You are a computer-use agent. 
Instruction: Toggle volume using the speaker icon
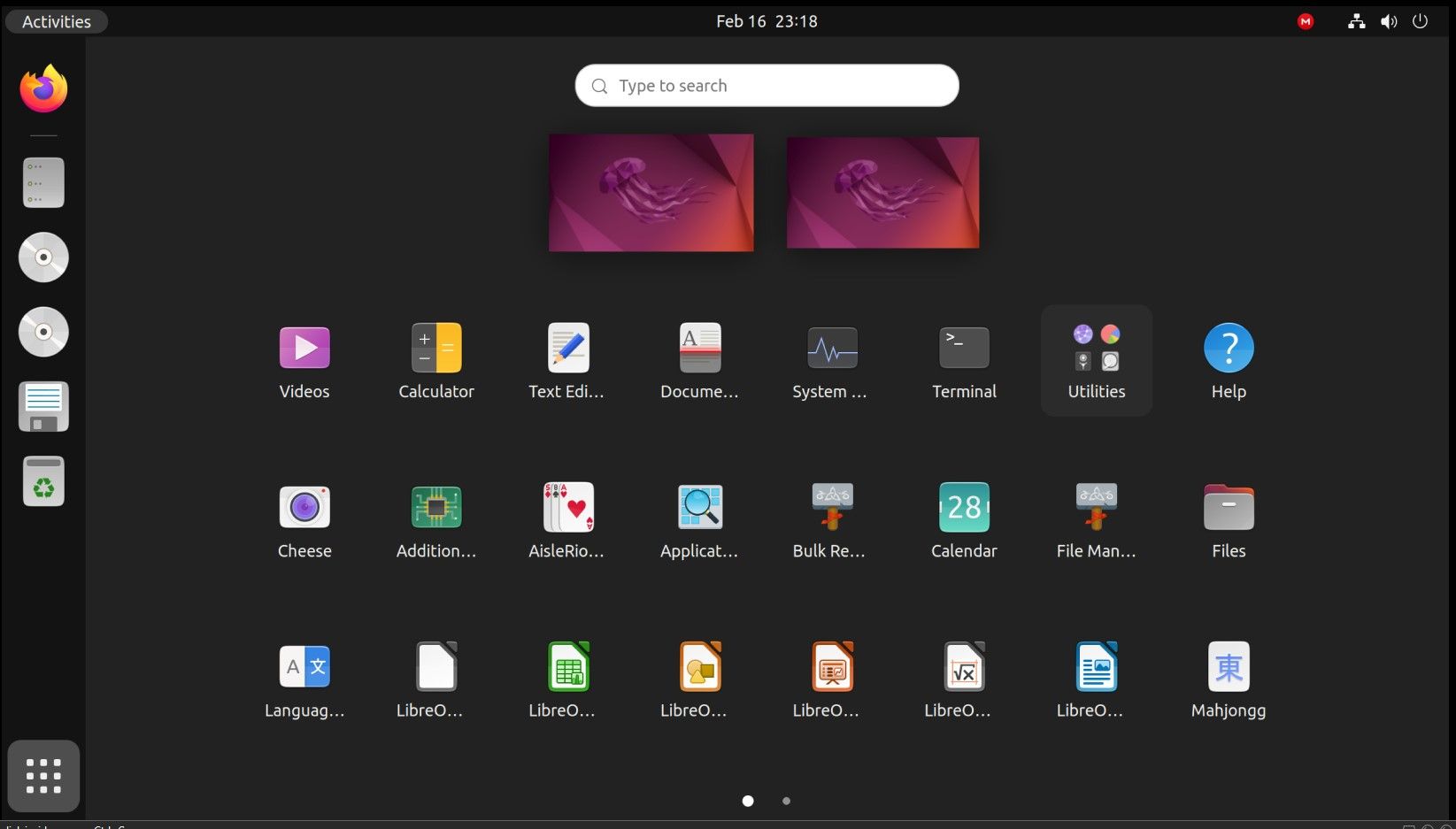coord(1389,21)
